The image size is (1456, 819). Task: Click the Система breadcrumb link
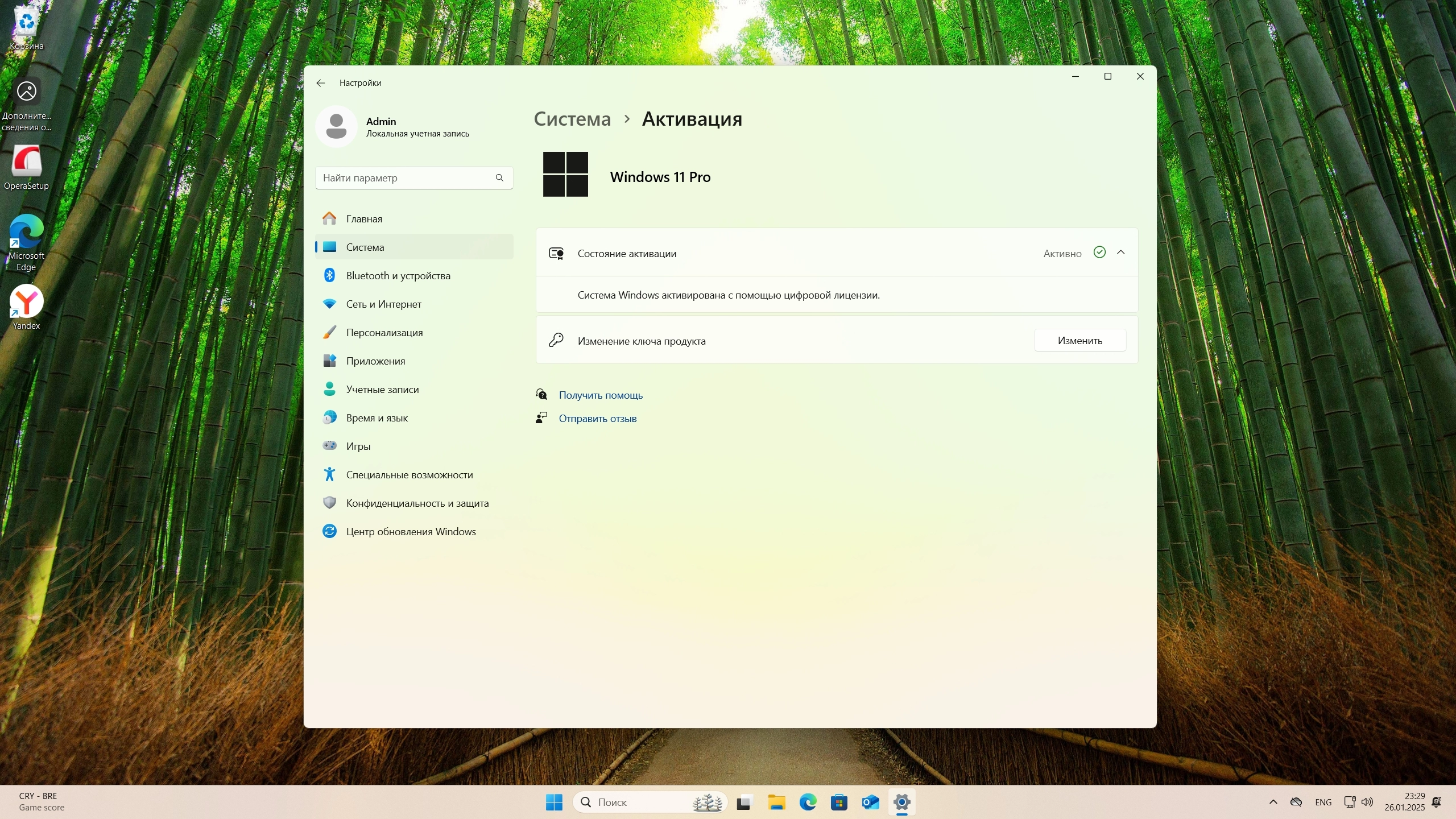pyautogui.click(x=572, y=119)
